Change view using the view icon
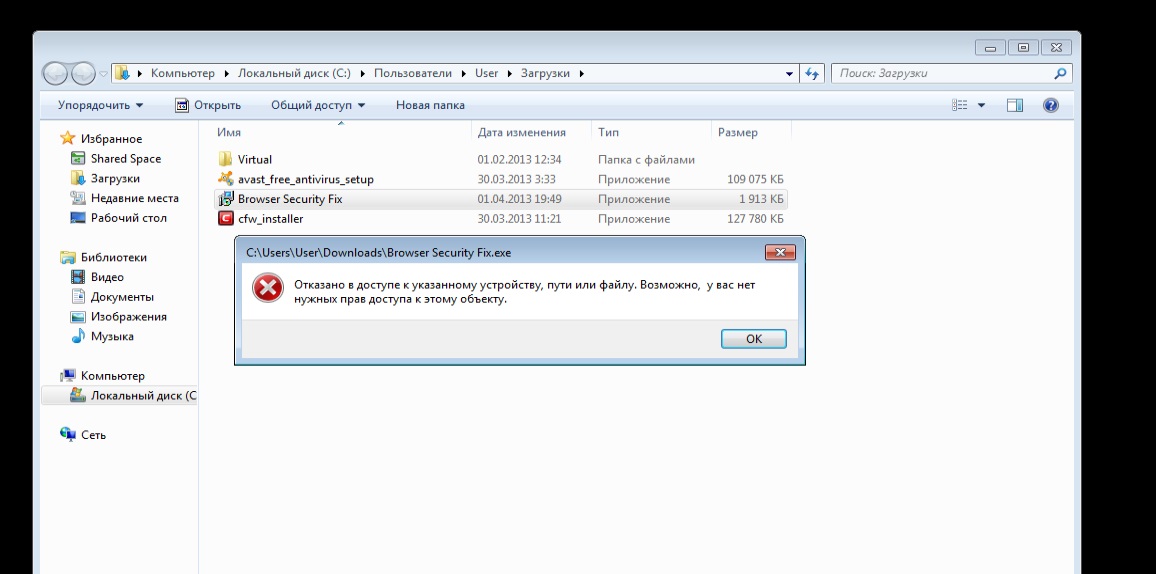Image resolution: width=1156 pixels, height=574 pixels. click(x=959, y=105)
